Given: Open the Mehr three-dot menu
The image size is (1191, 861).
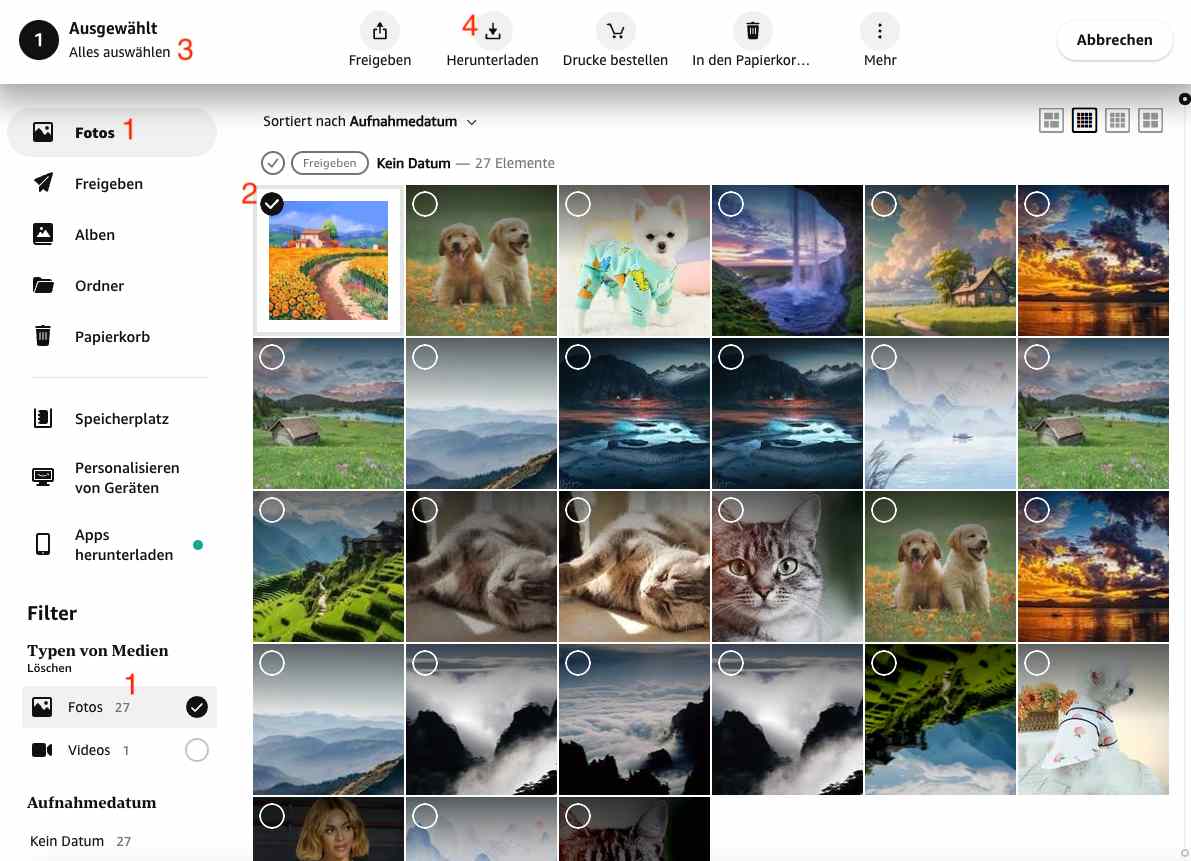Looking at the screenshot, I should (x=880, y=31).
